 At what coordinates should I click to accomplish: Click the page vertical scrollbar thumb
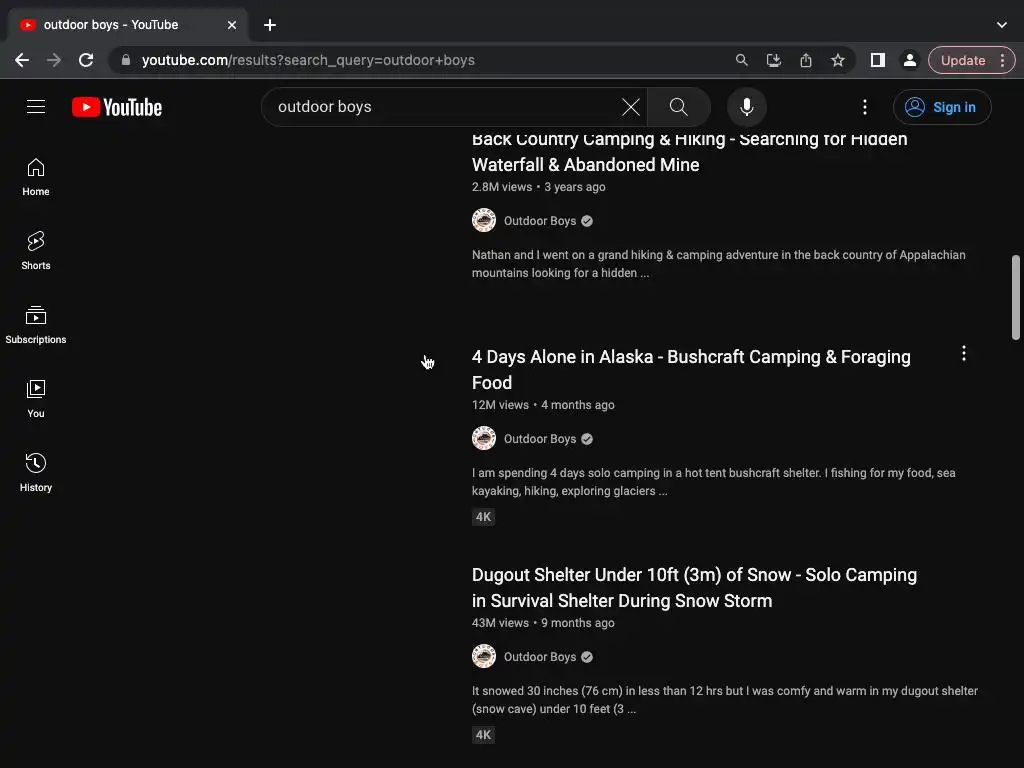click(x=1016, y=298)
